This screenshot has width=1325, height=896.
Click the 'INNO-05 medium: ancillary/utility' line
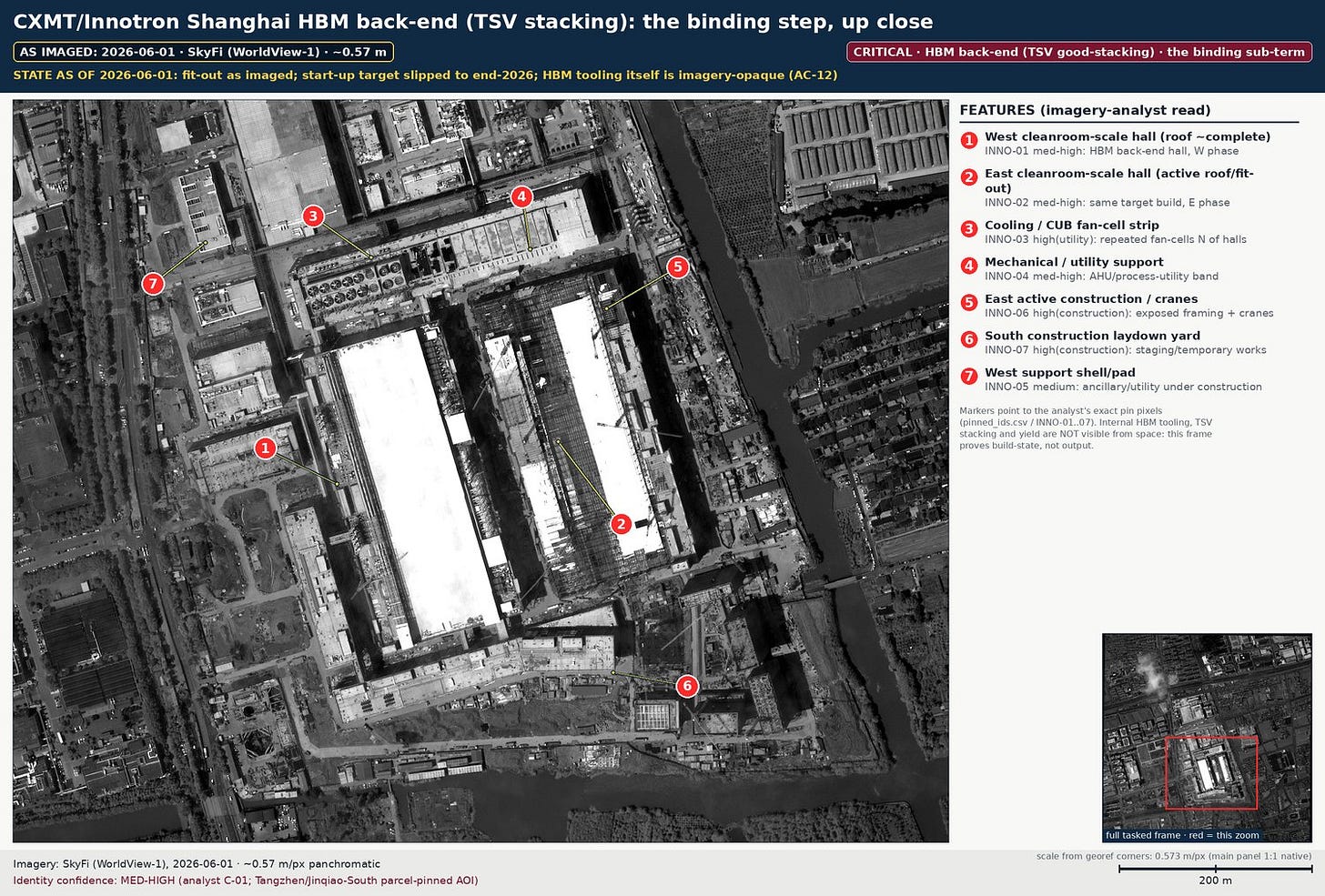click(1123, 387)
